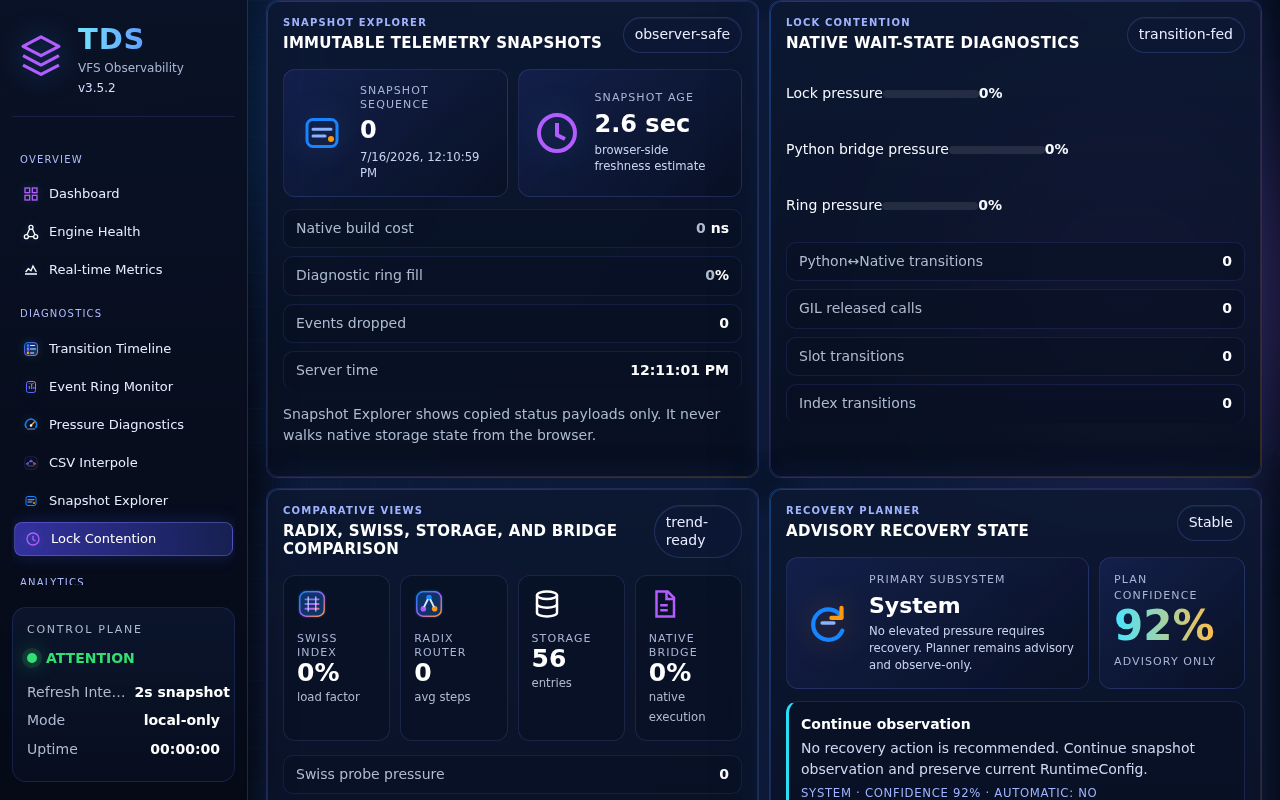This screenshot has width=1280, height=800.
Task: Click the Snapshot Explorer sidebar icon
Action: pyautogui.click(x=31, y=501)
